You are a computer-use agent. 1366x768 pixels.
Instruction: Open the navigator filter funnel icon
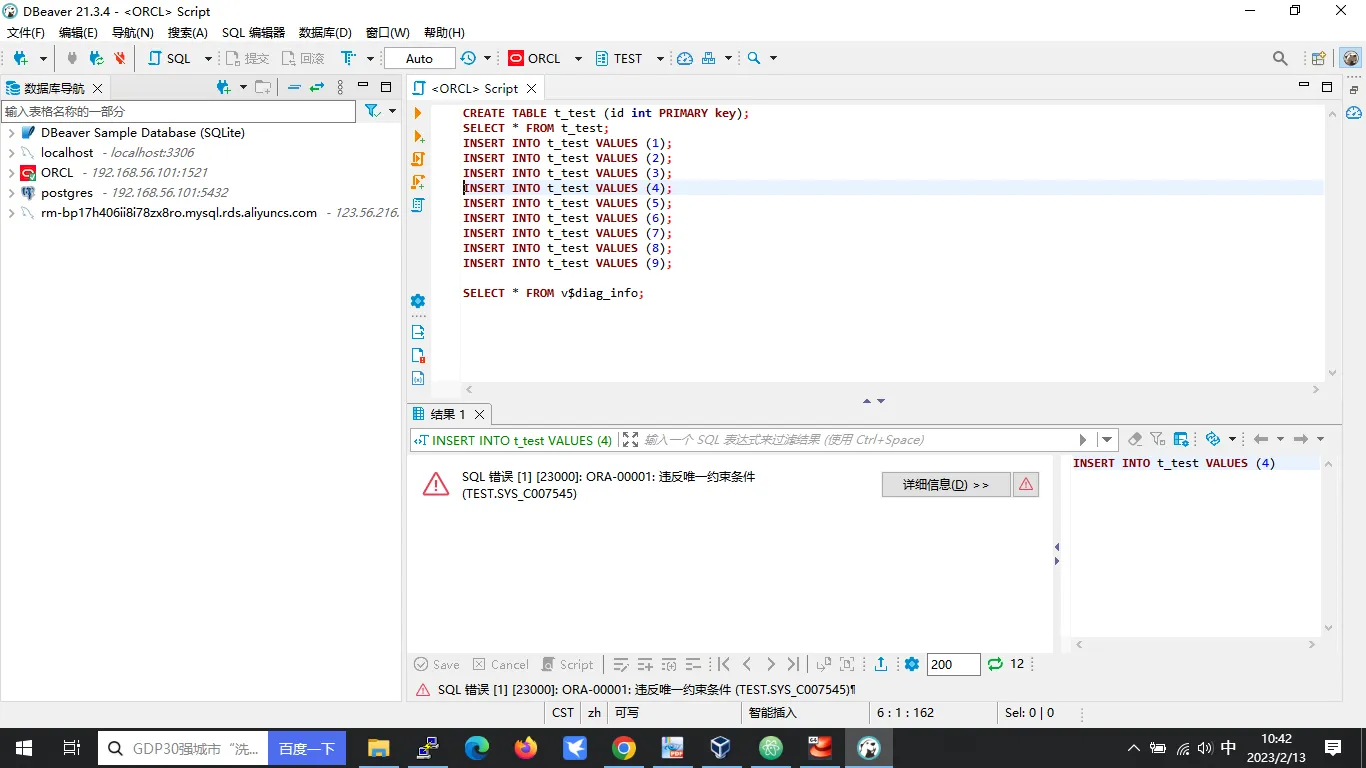click(372, 111)
